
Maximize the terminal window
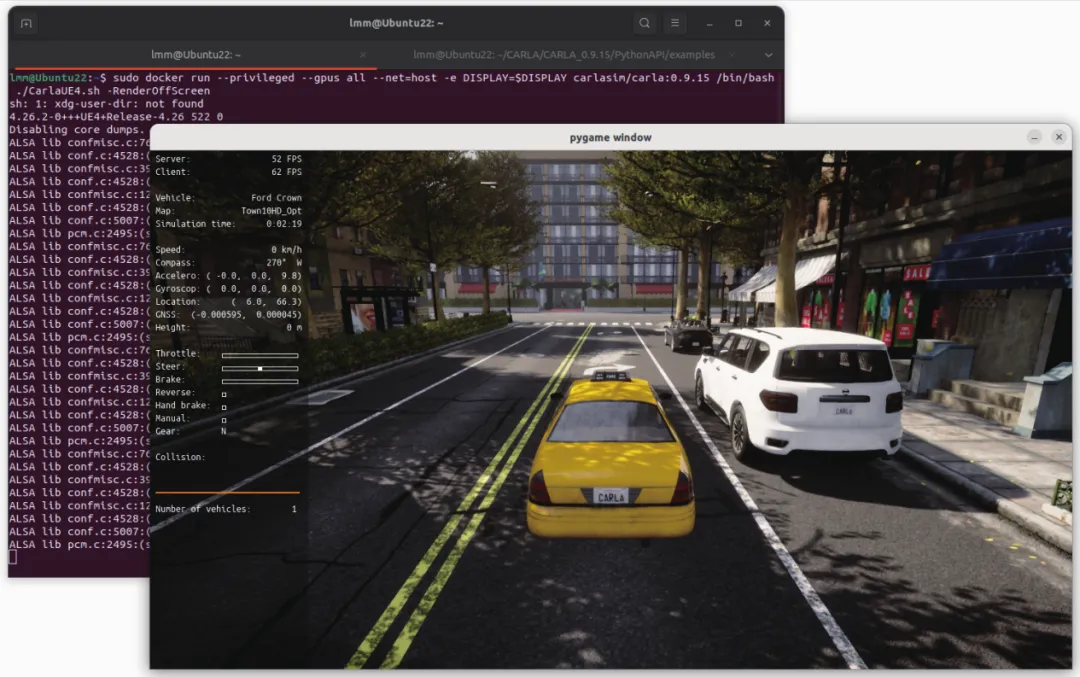click(738, 23)
